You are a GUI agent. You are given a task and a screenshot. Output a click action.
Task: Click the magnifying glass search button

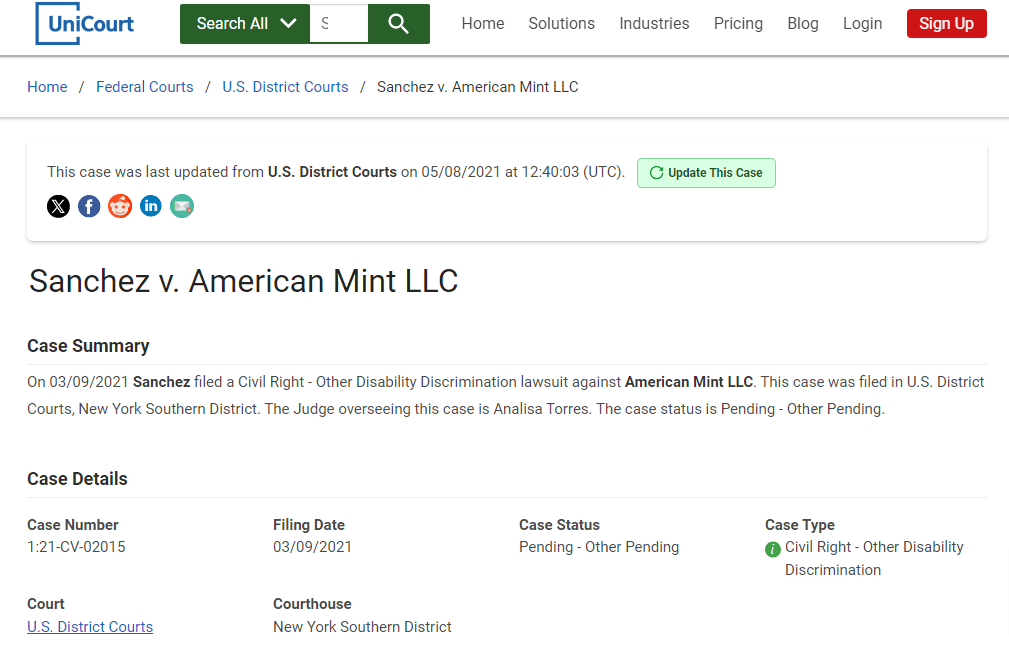(x=399, y=24)
